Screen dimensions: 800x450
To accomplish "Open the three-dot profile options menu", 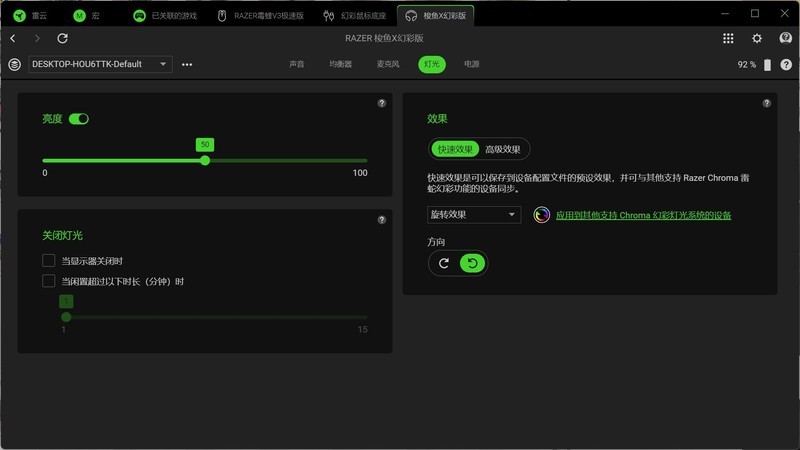I will click(187, 64).
